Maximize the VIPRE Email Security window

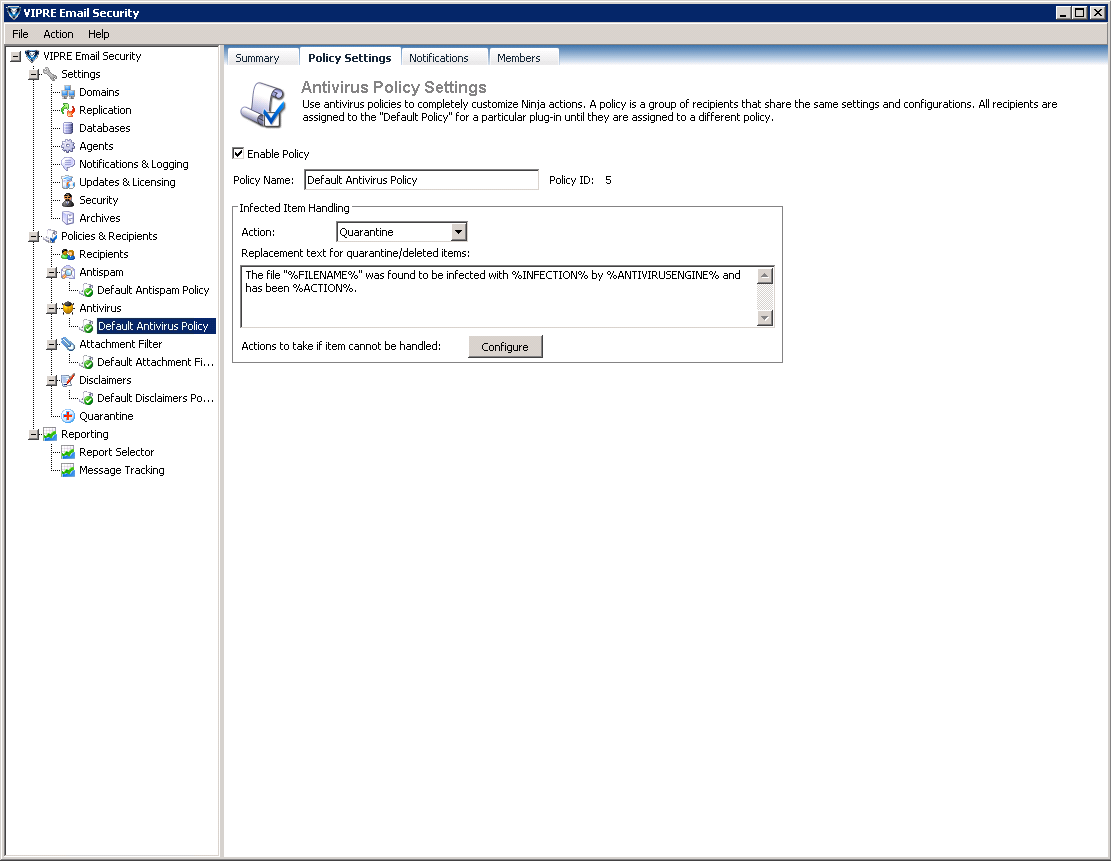1079,13
